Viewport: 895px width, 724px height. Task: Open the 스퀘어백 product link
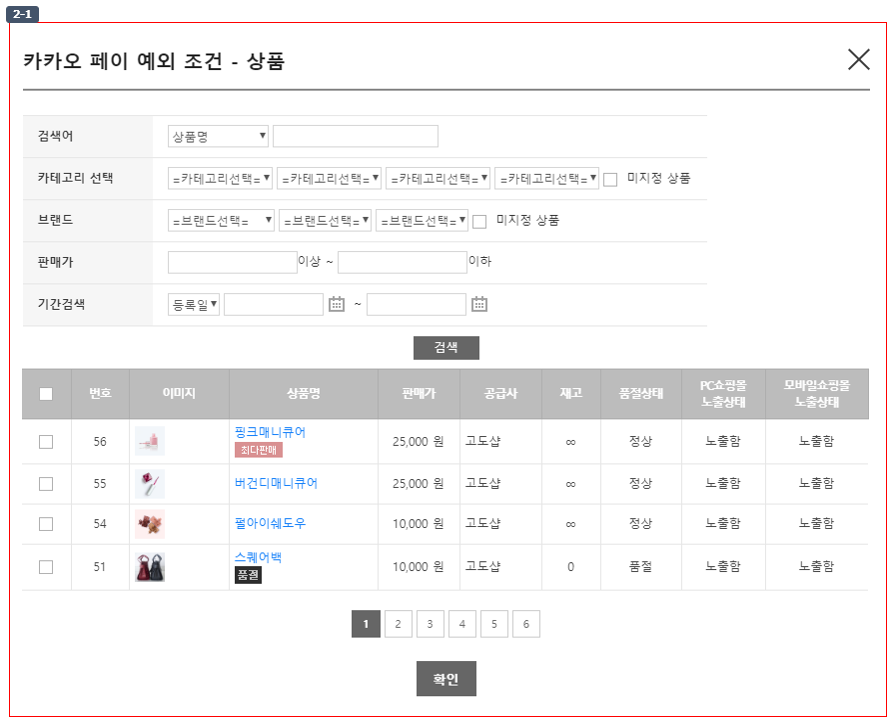tap(258, 557)
